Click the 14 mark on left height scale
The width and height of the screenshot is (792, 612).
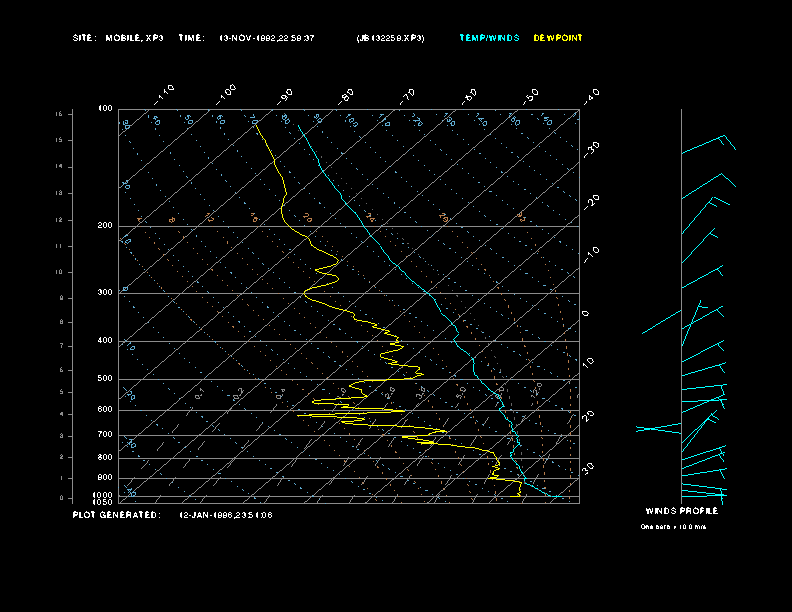click(59, 167)
